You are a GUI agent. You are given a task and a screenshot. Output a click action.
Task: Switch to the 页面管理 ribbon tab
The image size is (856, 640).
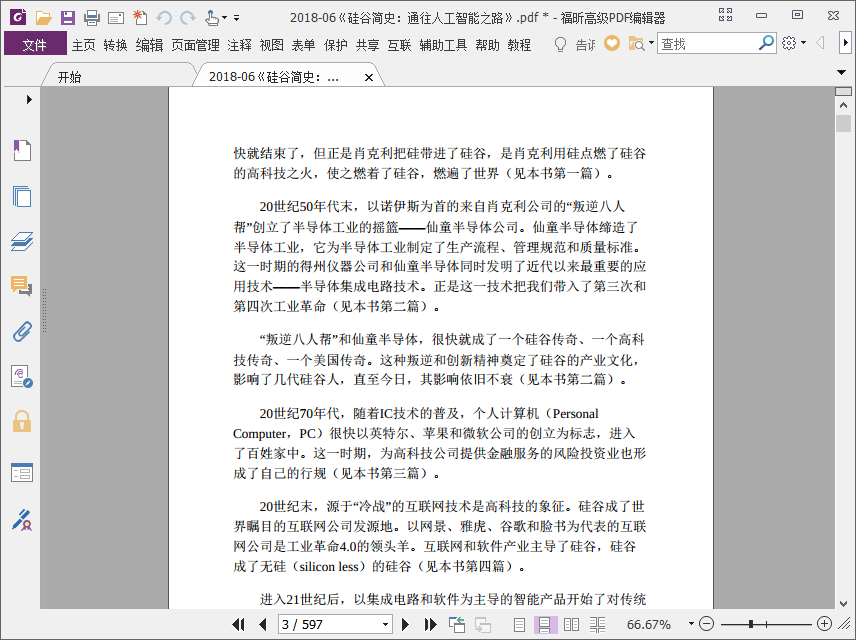[195, 45]
